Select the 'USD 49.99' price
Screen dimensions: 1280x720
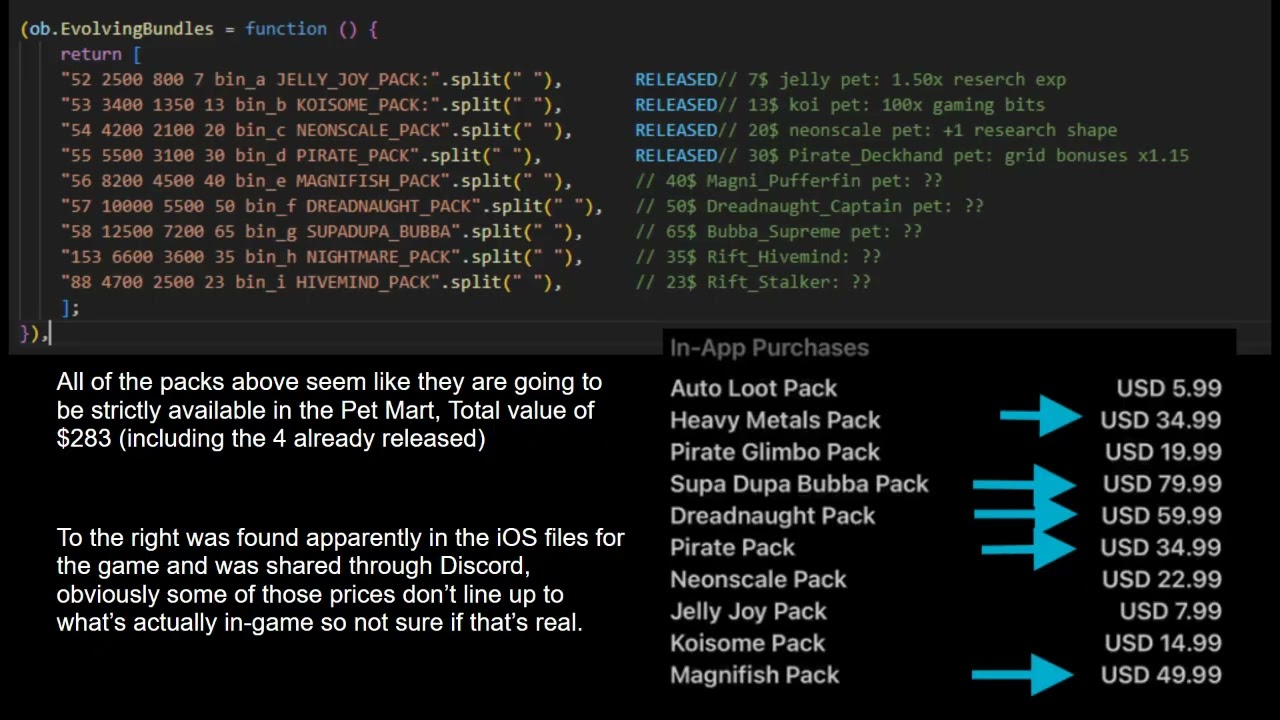1161,675
